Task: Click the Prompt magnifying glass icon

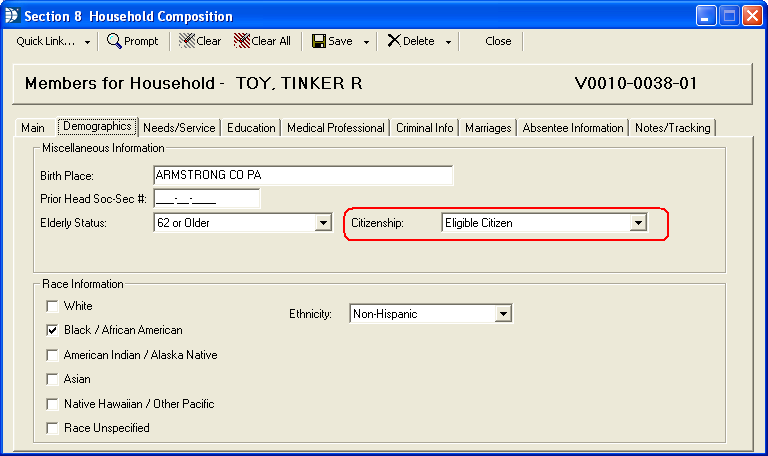Action: (x=114, y=41)
